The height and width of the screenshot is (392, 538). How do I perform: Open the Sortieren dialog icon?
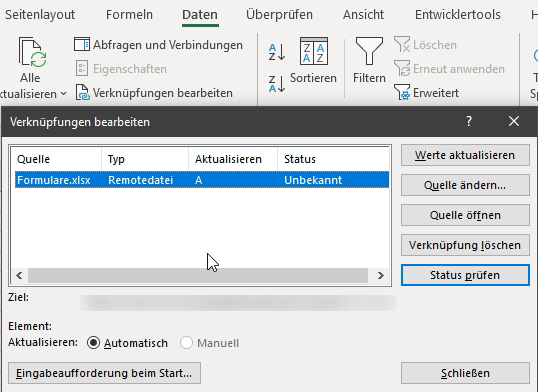pyautogui.click(x=314, y=51)
